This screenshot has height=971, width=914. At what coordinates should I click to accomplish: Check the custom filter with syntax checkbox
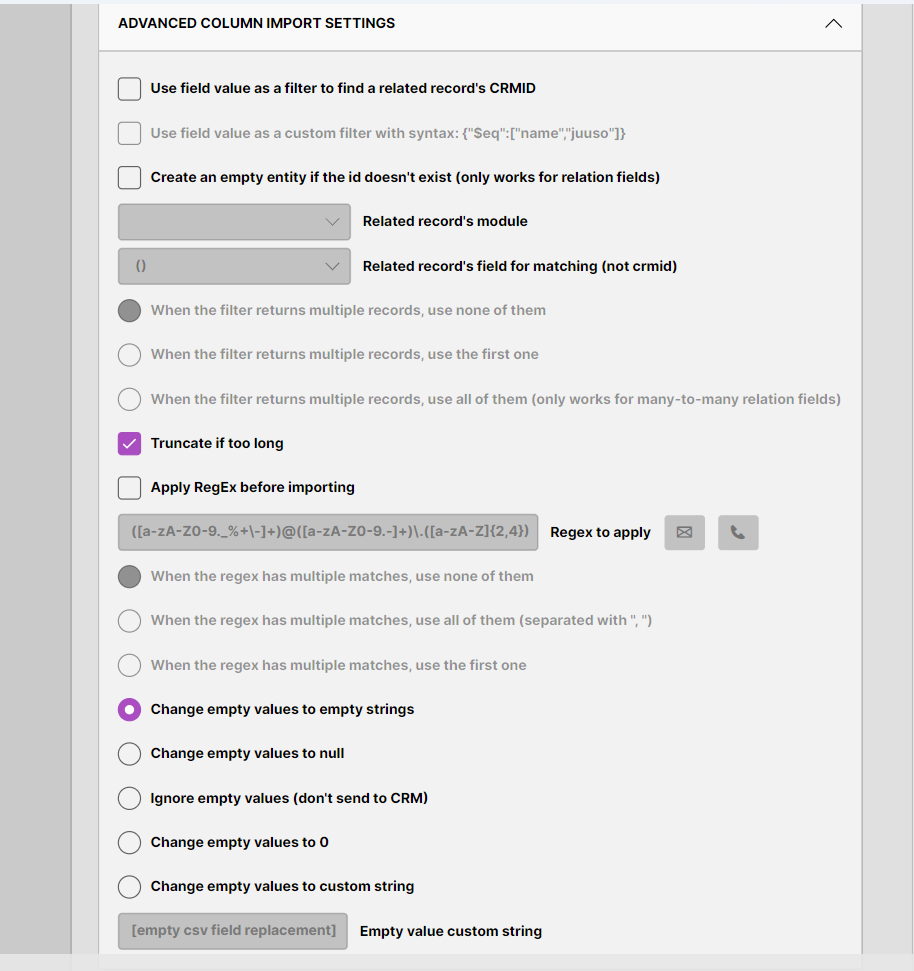[x=129, y=133]
